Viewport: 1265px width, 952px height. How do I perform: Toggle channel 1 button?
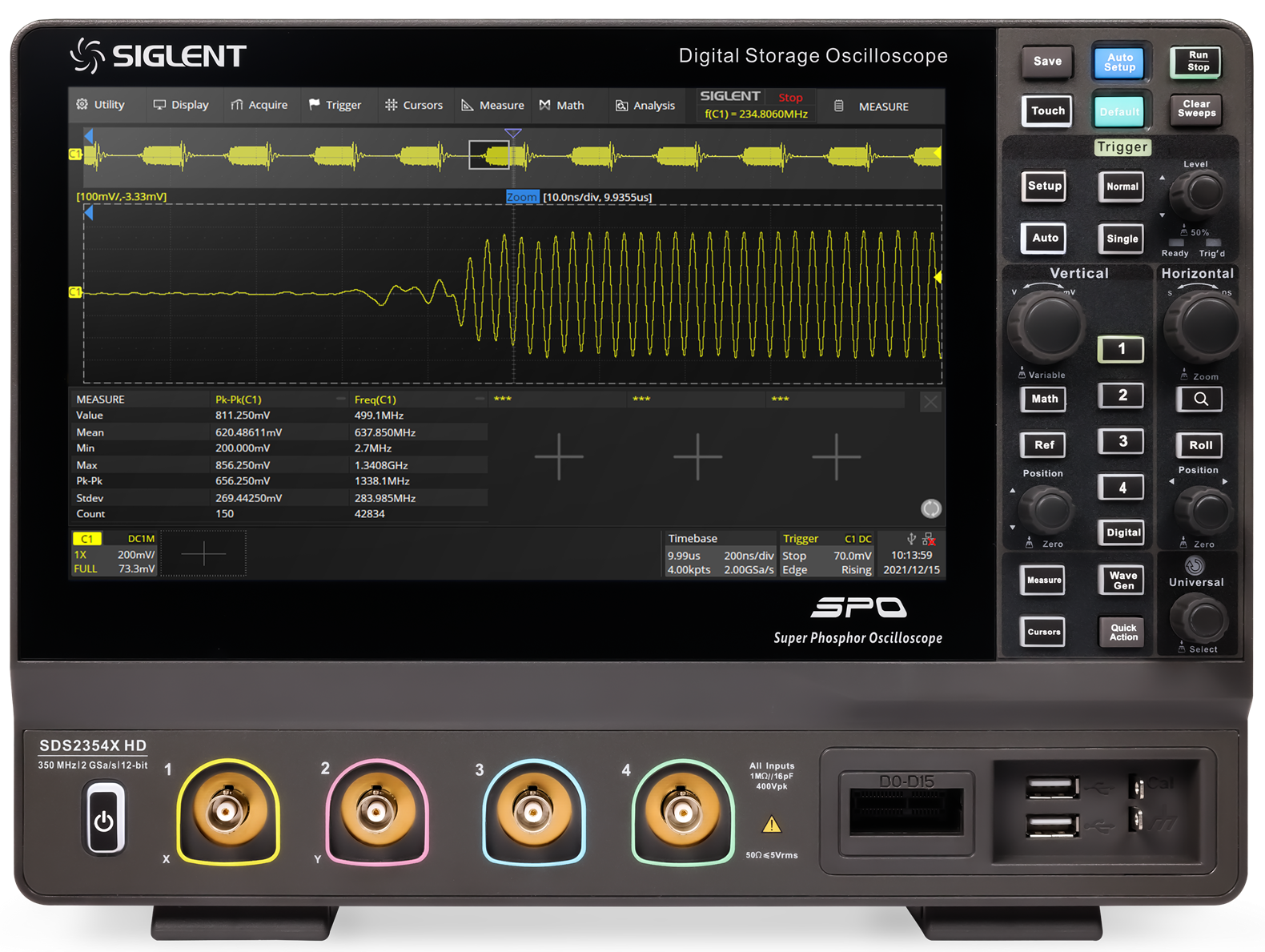(1121, 348)
